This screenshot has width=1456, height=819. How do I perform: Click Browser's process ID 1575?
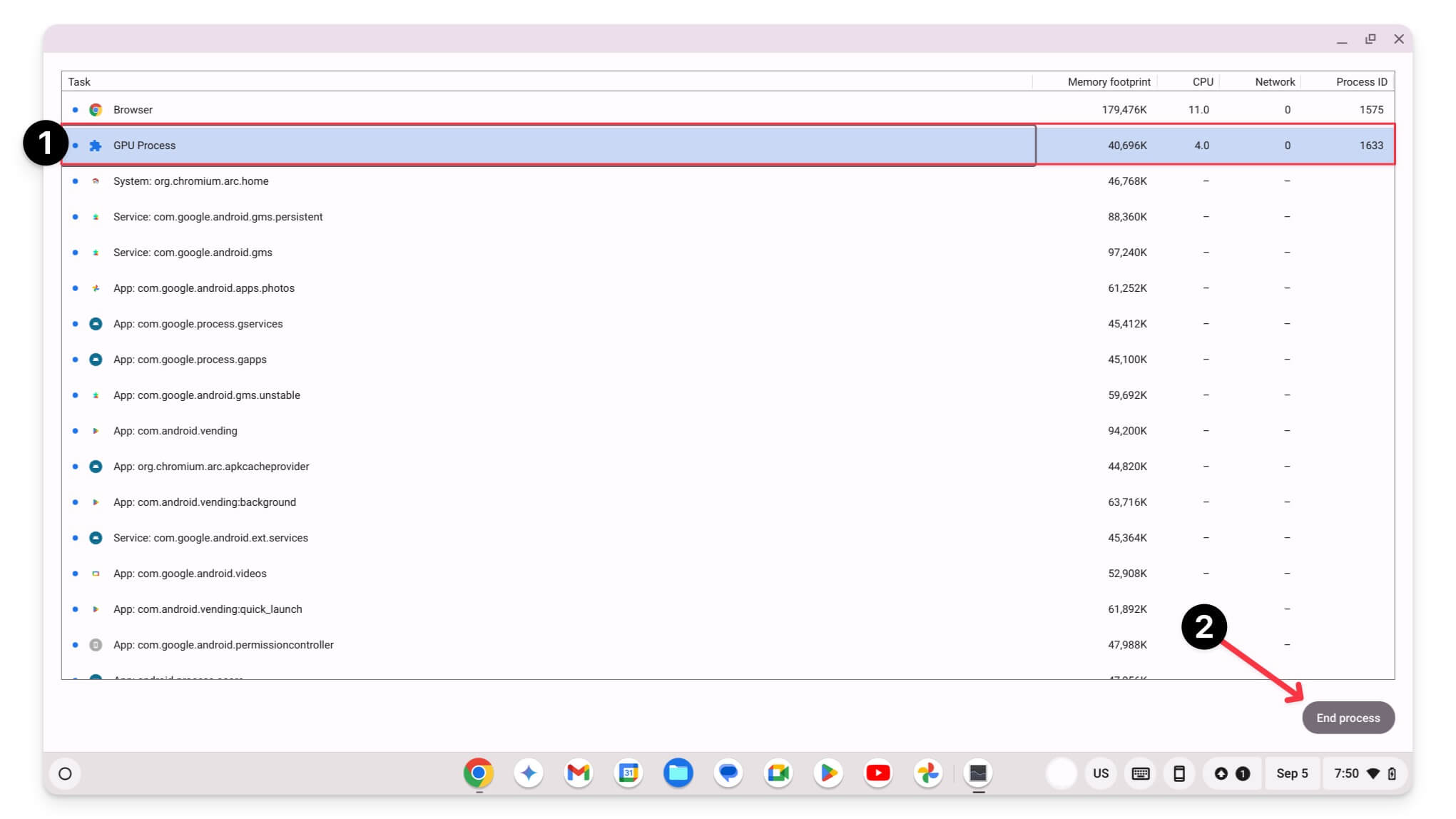(x=1371, y=110)
